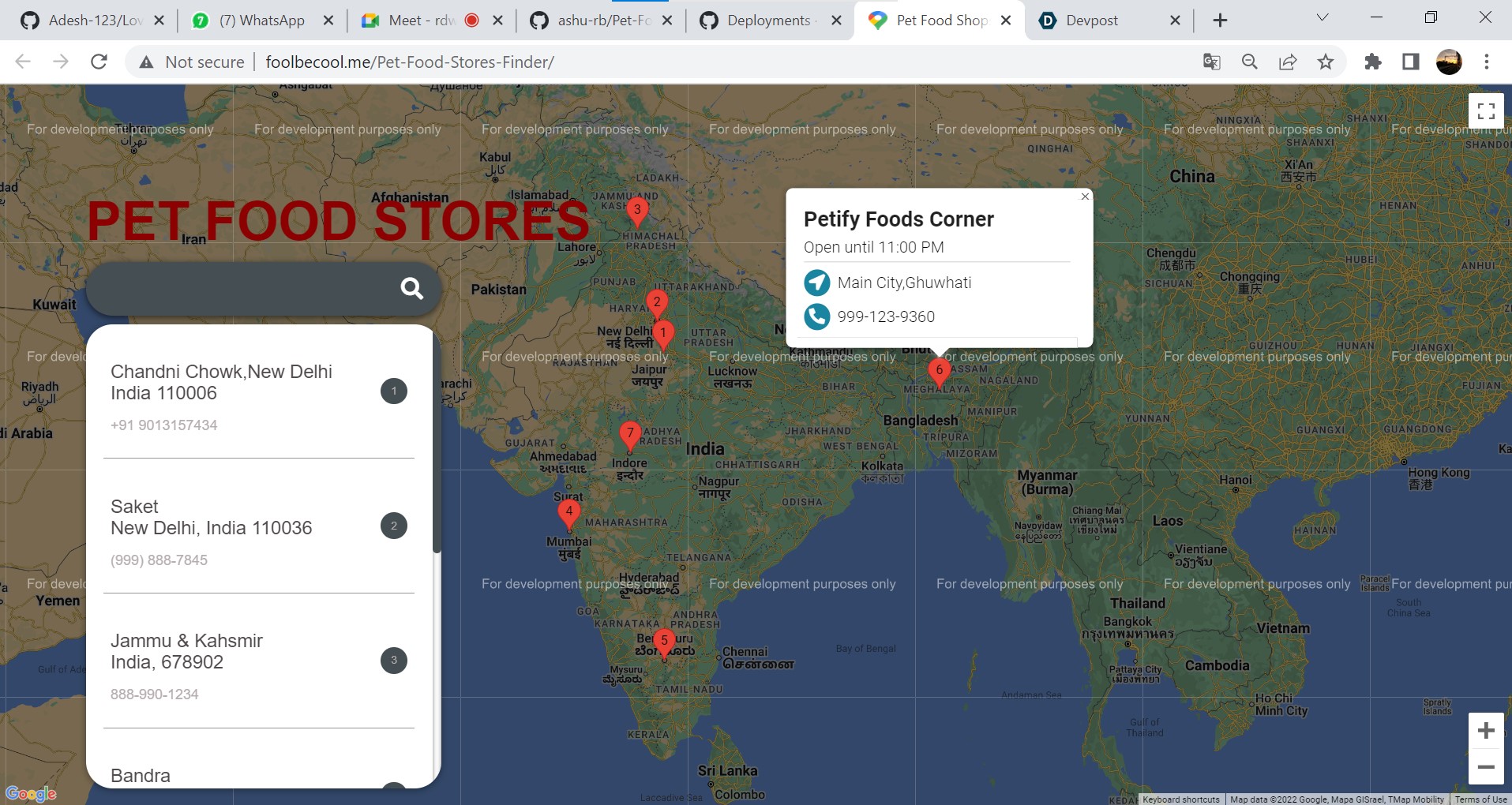Open the browser extensions puzzle menu

pos(1373,62)
